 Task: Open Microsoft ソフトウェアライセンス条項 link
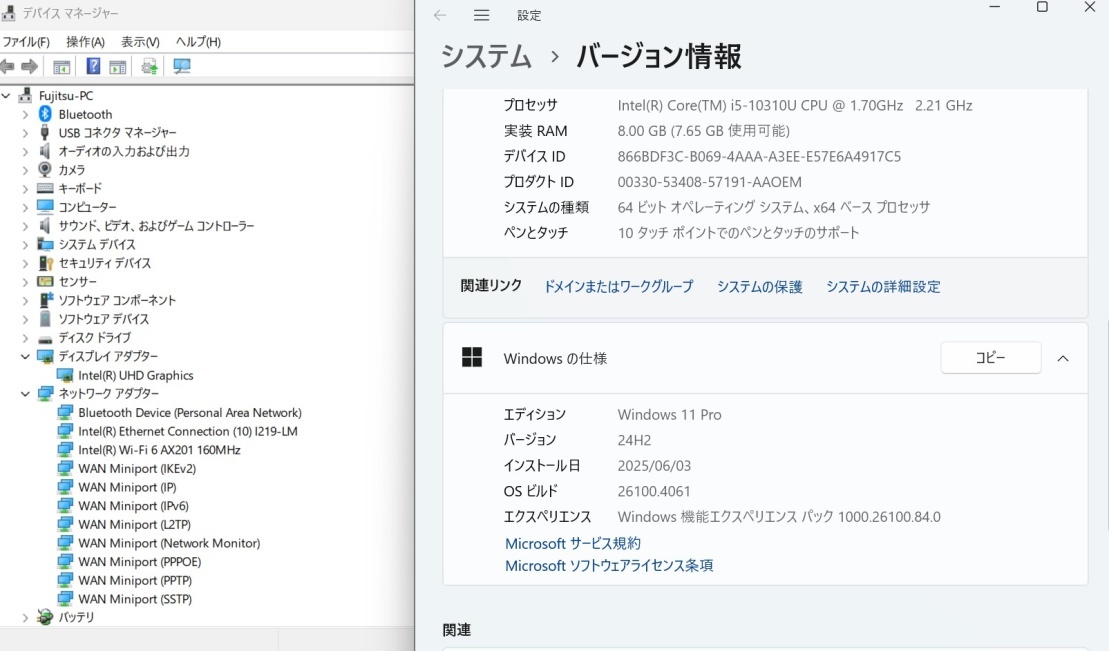609,566
